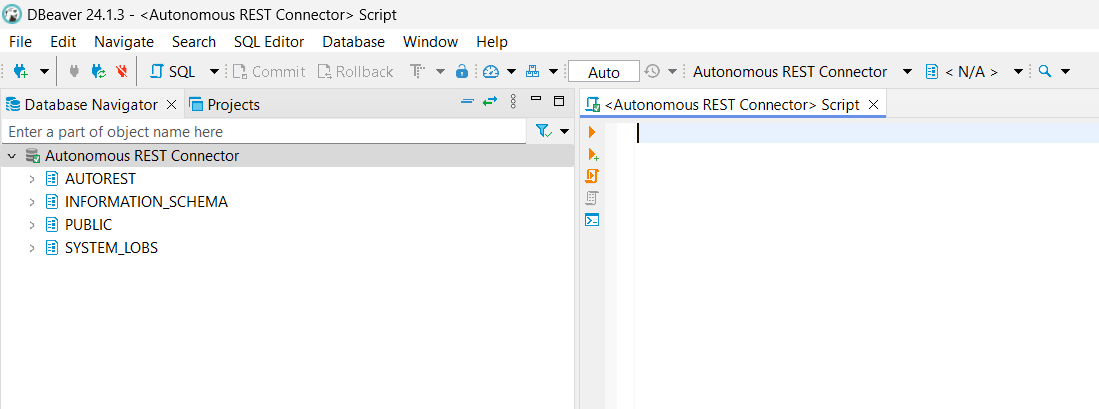
Task: Click the database dashboard gauge icon
Action: [490, 72]
